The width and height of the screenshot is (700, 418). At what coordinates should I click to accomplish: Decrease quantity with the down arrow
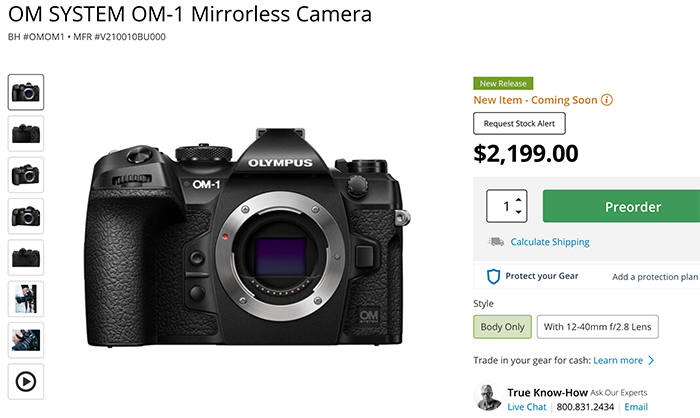(x=517, y=214)
